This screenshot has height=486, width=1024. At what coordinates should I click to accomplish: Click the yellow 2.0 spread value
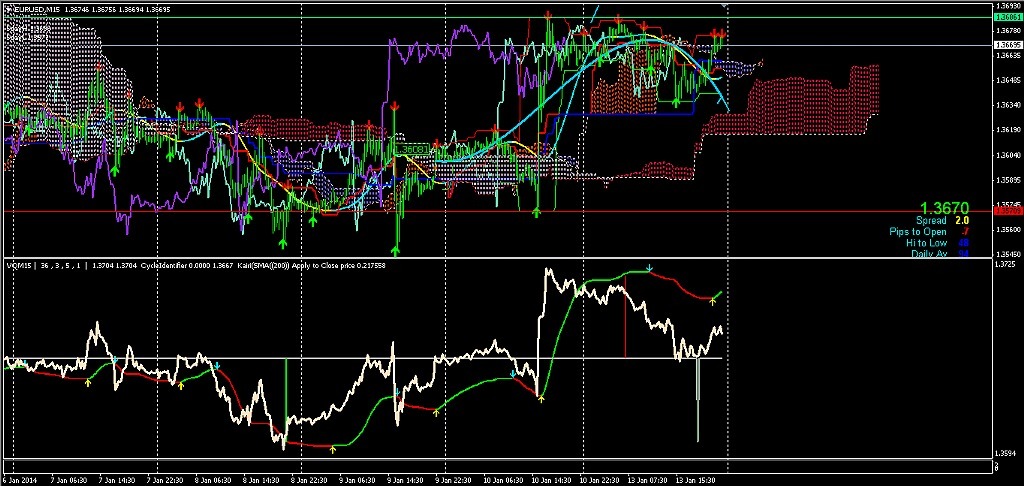coord(963,221)
